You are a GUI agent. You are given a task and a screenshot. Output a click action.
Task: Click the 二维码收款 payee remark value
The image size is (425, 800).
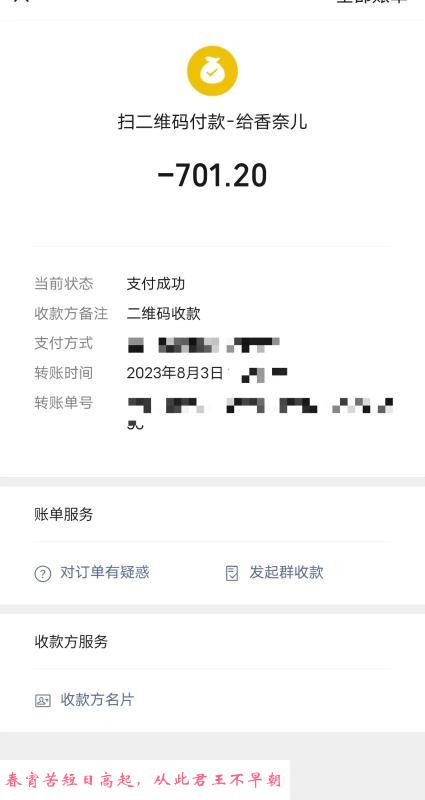[x=163, y=313]
